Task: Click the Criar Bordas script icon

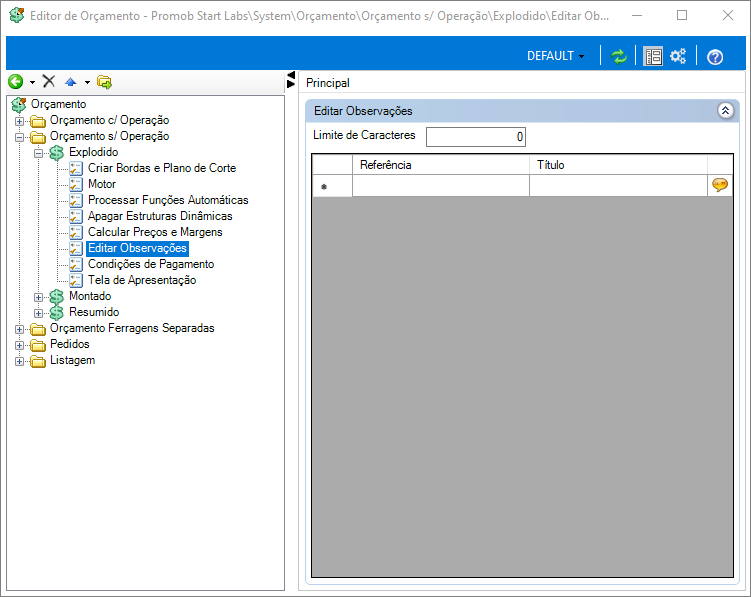Action: point(76,169)
